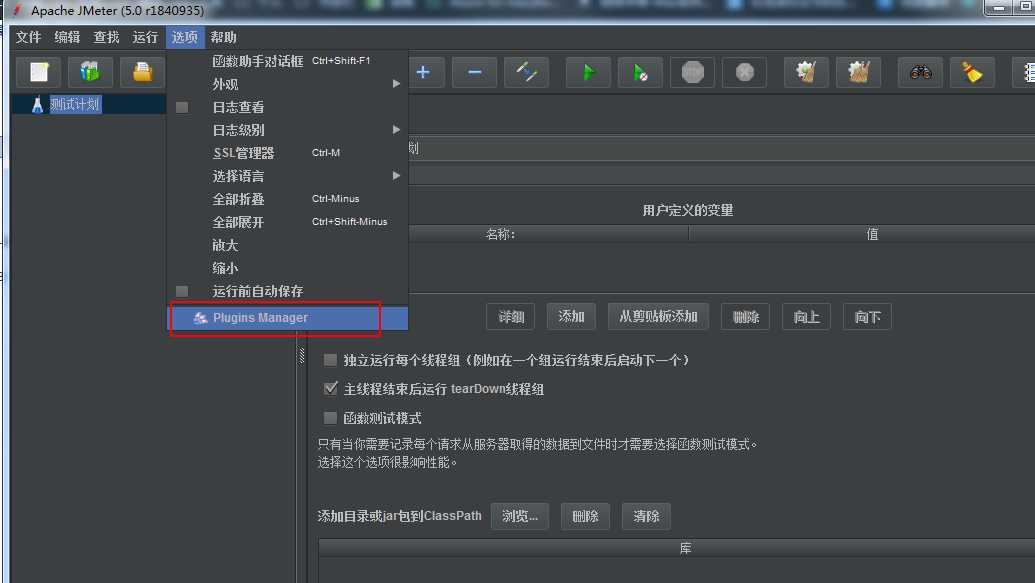Choose 函数助手对话框 menu entry
This screenshot has height=583, width=1035.
(287, 61)
